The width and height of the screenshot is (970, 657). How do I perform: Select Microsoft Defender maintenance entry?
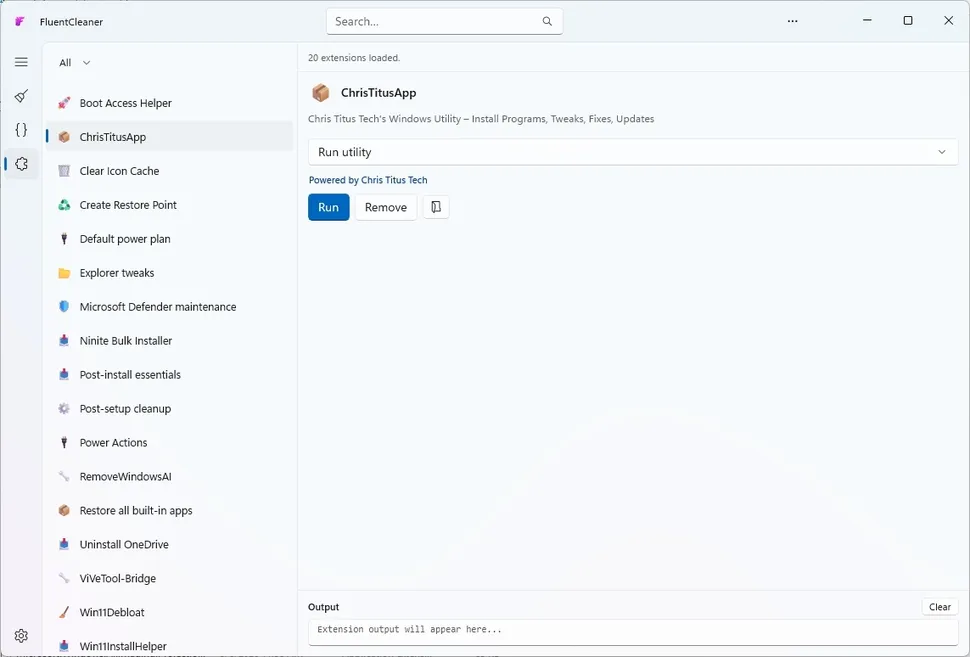(x=170, y=307)
